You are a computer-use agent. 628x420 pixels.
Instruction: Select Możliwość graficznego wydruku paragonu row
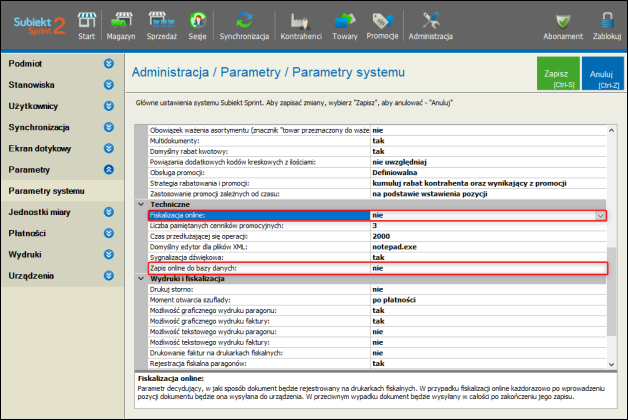coord(377,310)
